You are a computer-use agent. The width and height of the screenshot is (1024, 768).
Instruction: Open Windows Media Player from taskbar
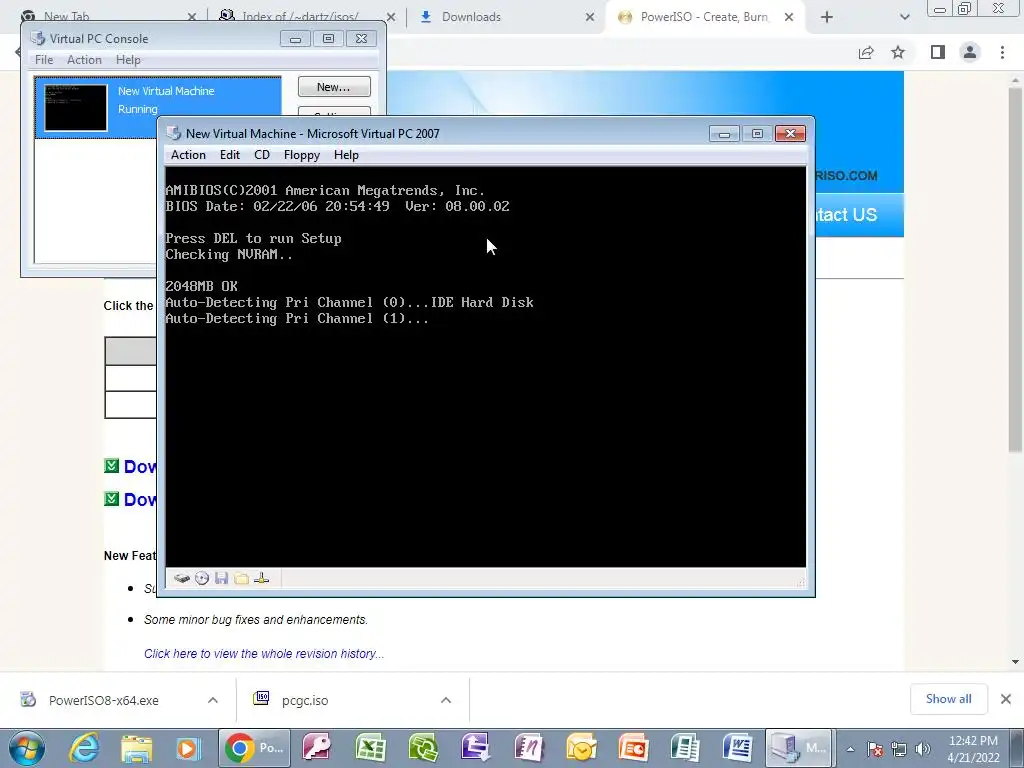pyautogui.click(x=188, y=748)
